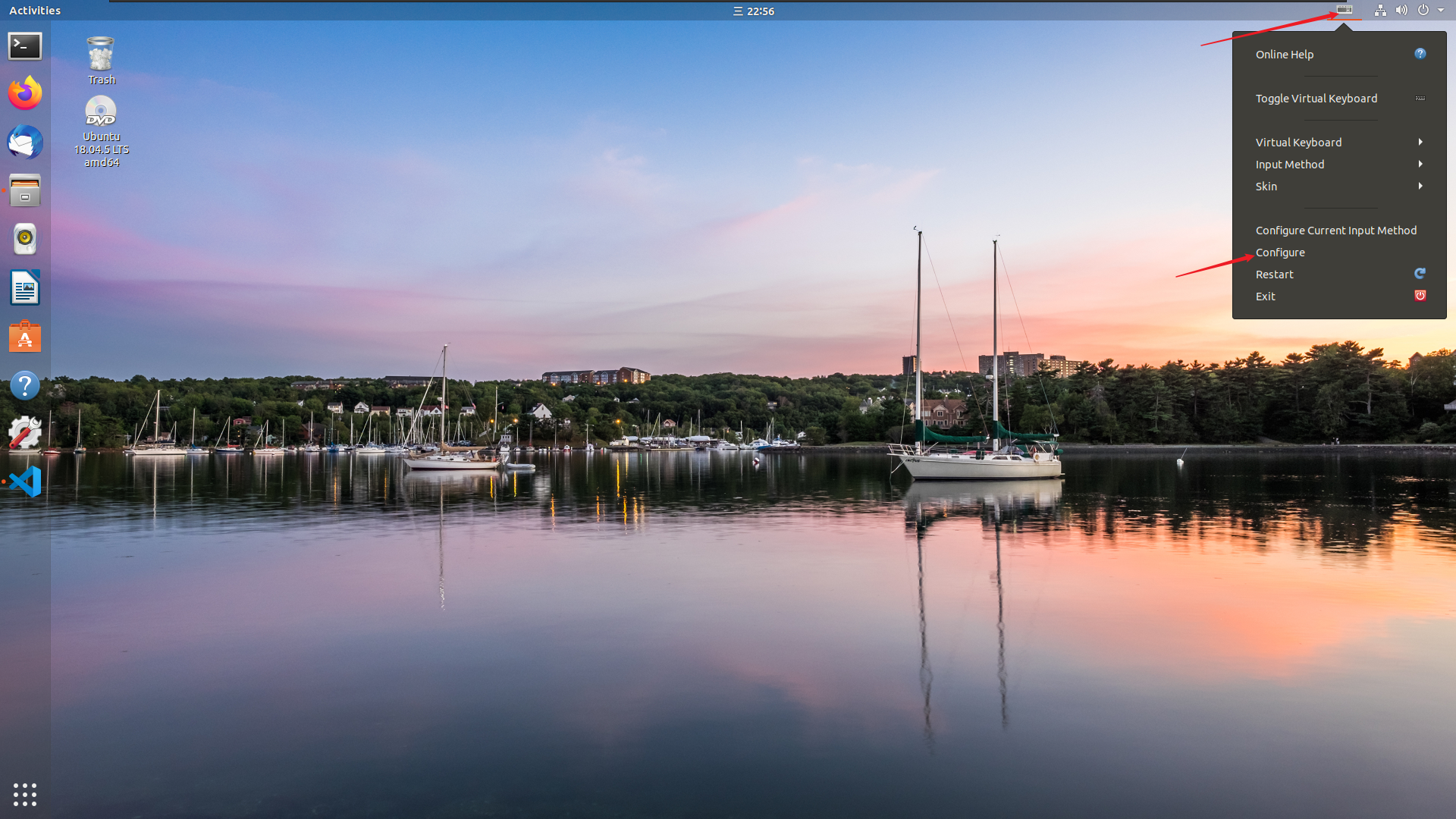The width and height of the screenshot is (1456, 819).
Task: Open the Terminal from the dock
Action: 25,46
